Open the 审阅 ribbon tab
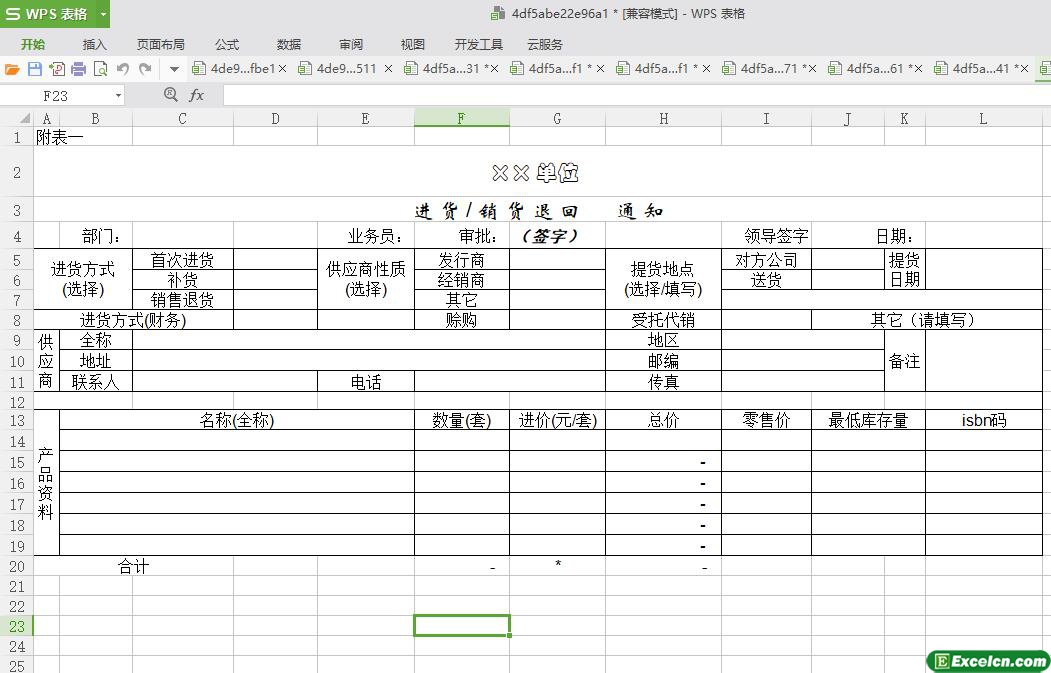The image size is (1051, 673). [351, 44]
